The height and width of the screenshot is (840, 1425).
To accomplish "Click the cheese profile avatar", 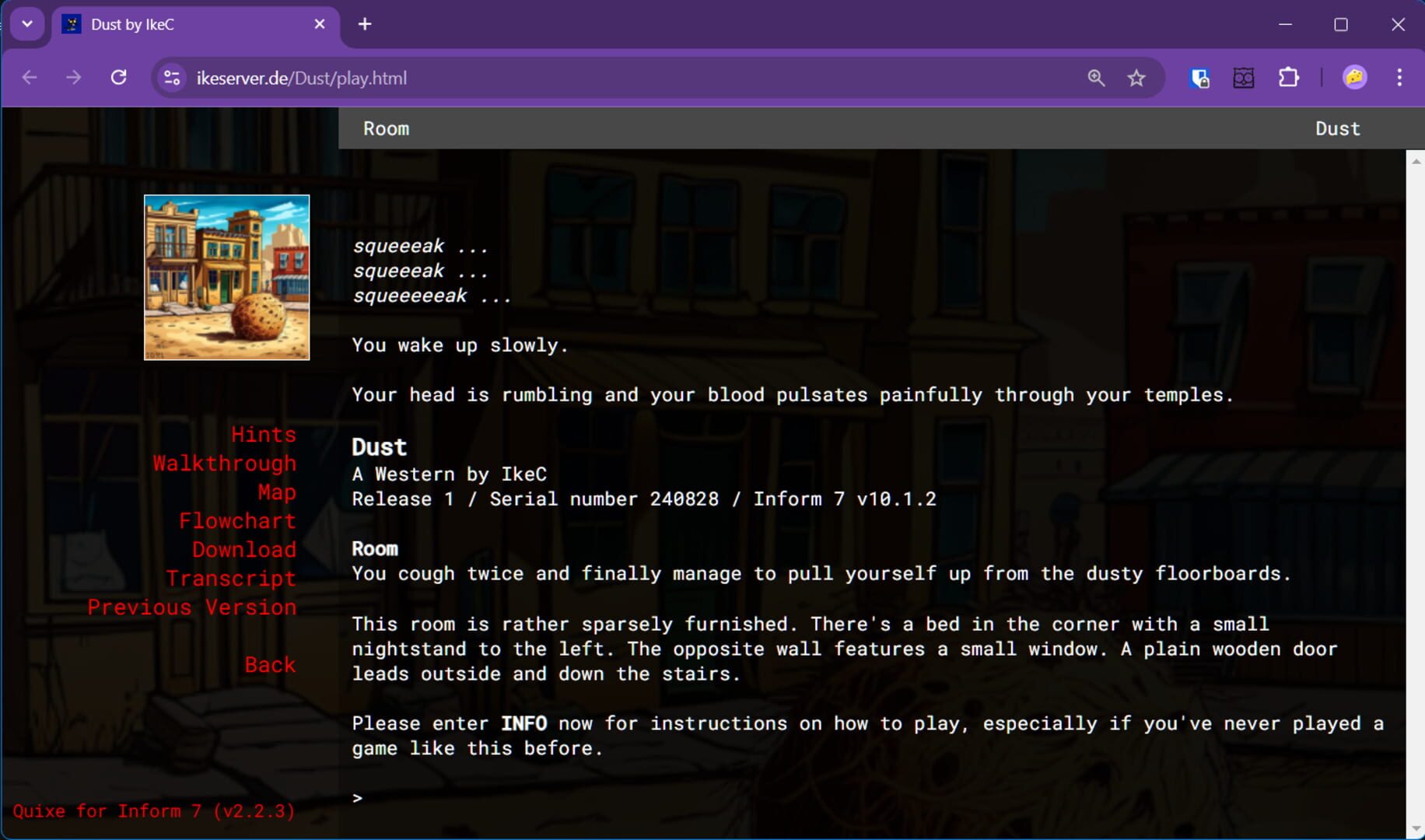I will 1355,78.
